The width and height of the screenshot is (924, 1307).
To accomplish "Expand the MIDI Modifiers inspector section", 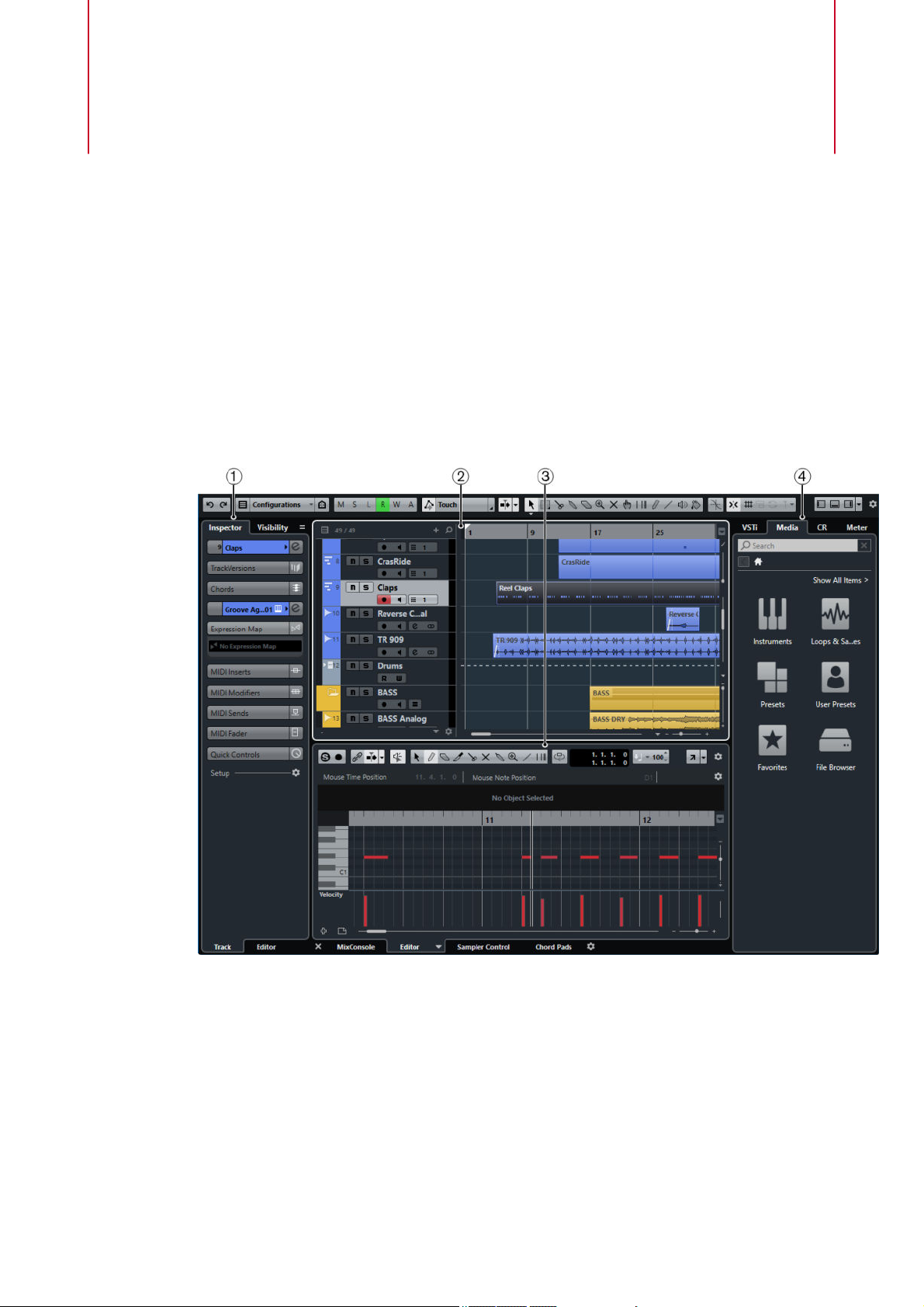I will pyautogui.click(x=255, y=693).
